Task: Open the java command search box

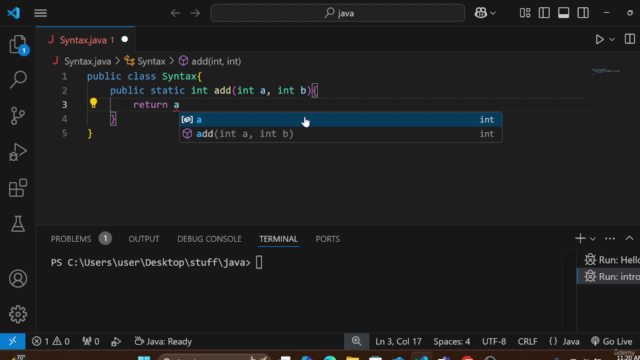Action: coord(338,13)
